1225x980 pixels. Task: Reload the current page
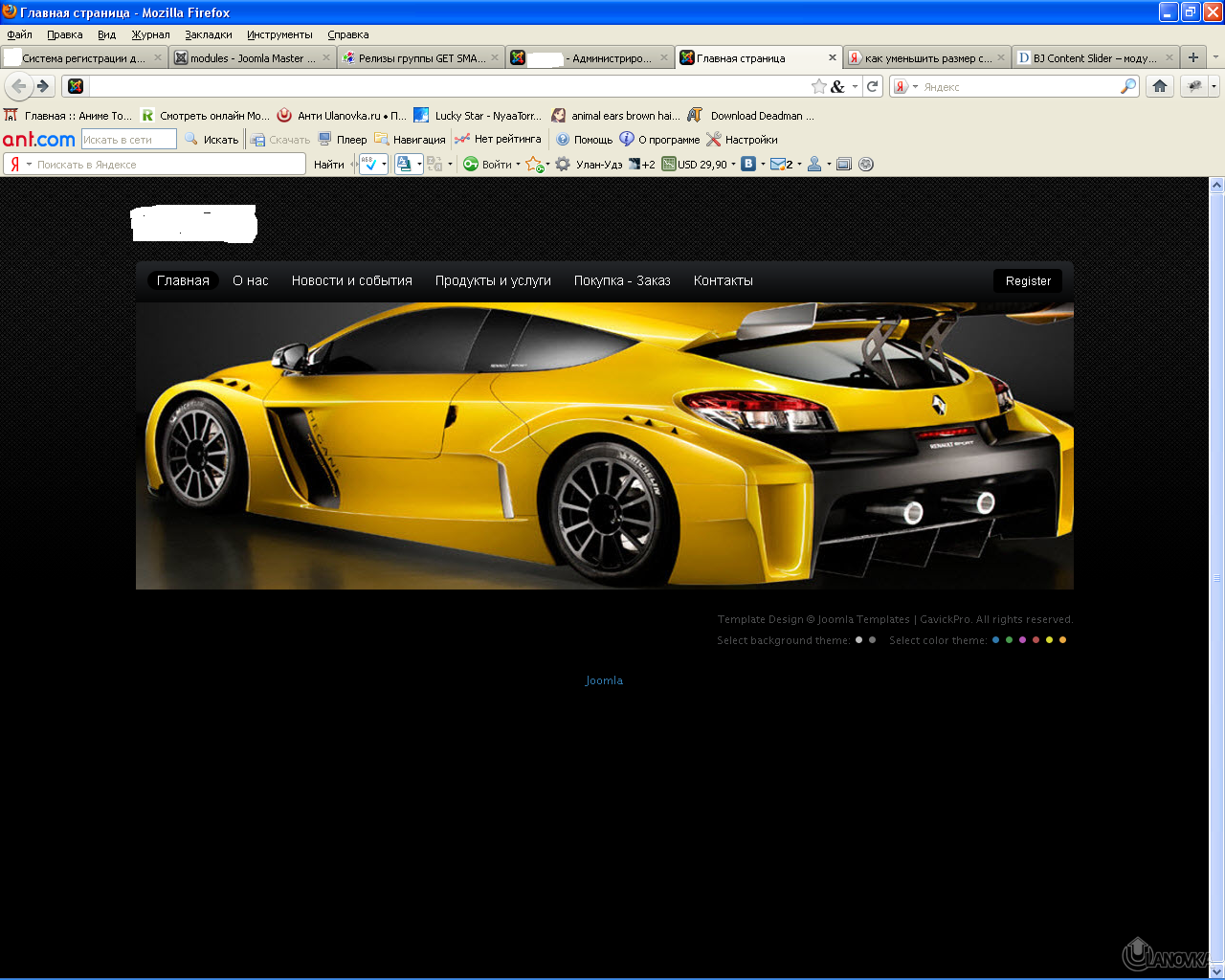(873, 86)
